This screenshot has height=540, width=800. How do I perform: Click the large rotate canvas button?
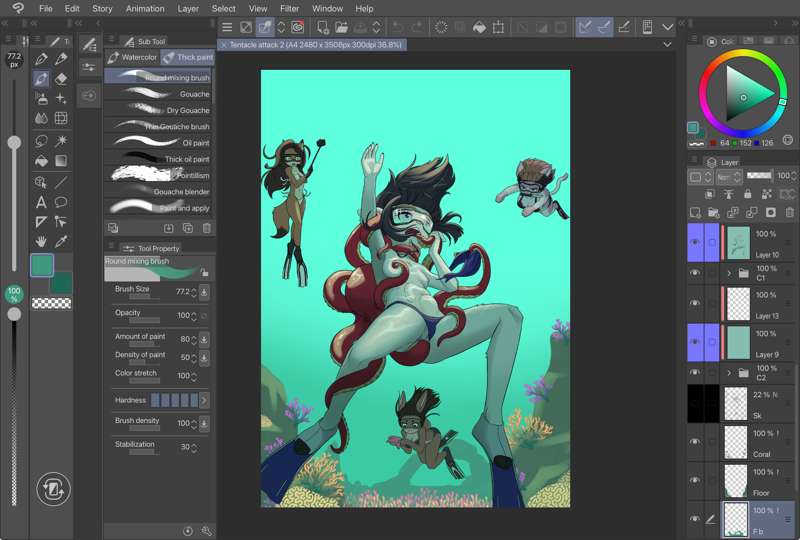pyautogui.click(x=53, y=489)
